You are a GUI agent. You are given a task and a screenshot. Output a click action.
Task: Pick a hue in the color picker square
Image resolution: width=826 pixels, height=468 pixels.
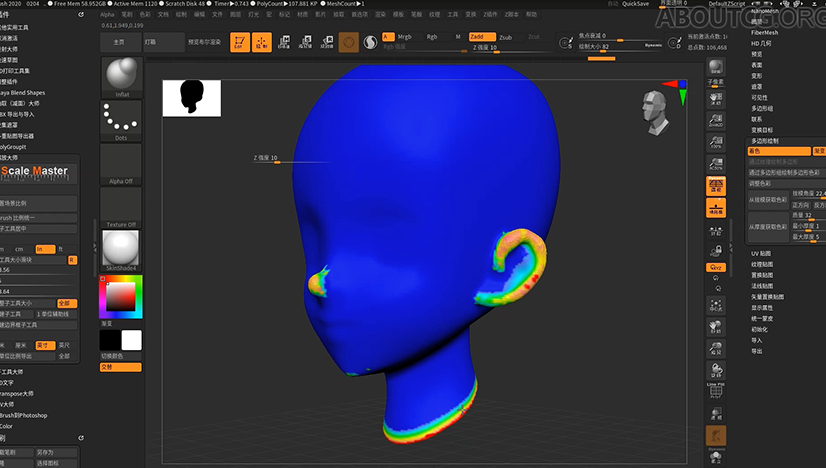pyautogui.click(x=121, y=297)
